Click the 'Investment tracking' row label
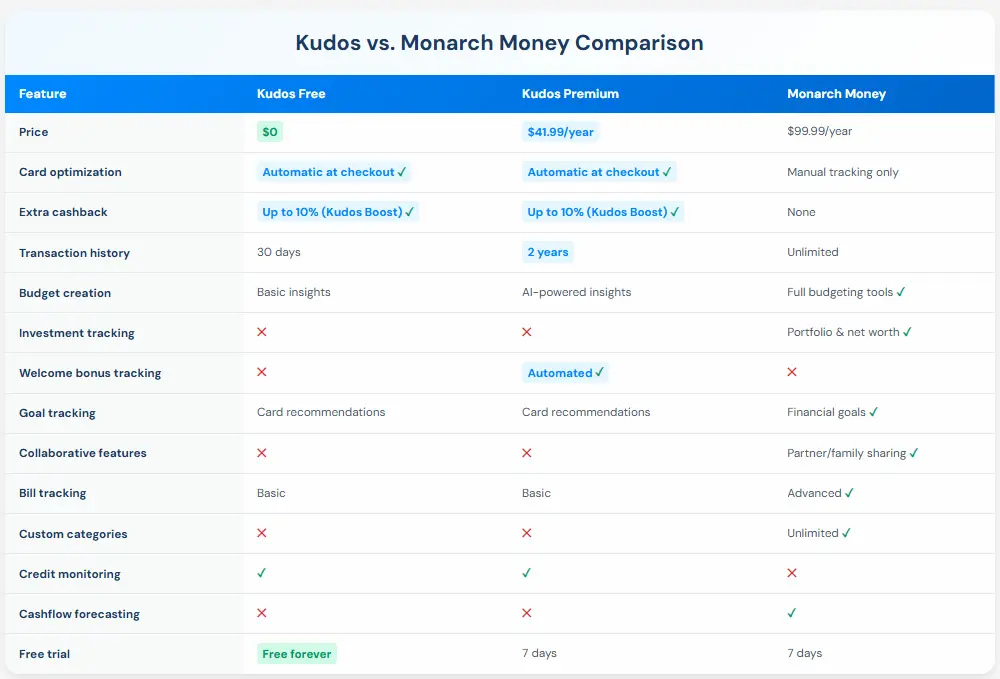This screenshot has height=679, width=1000. point(77,333)
